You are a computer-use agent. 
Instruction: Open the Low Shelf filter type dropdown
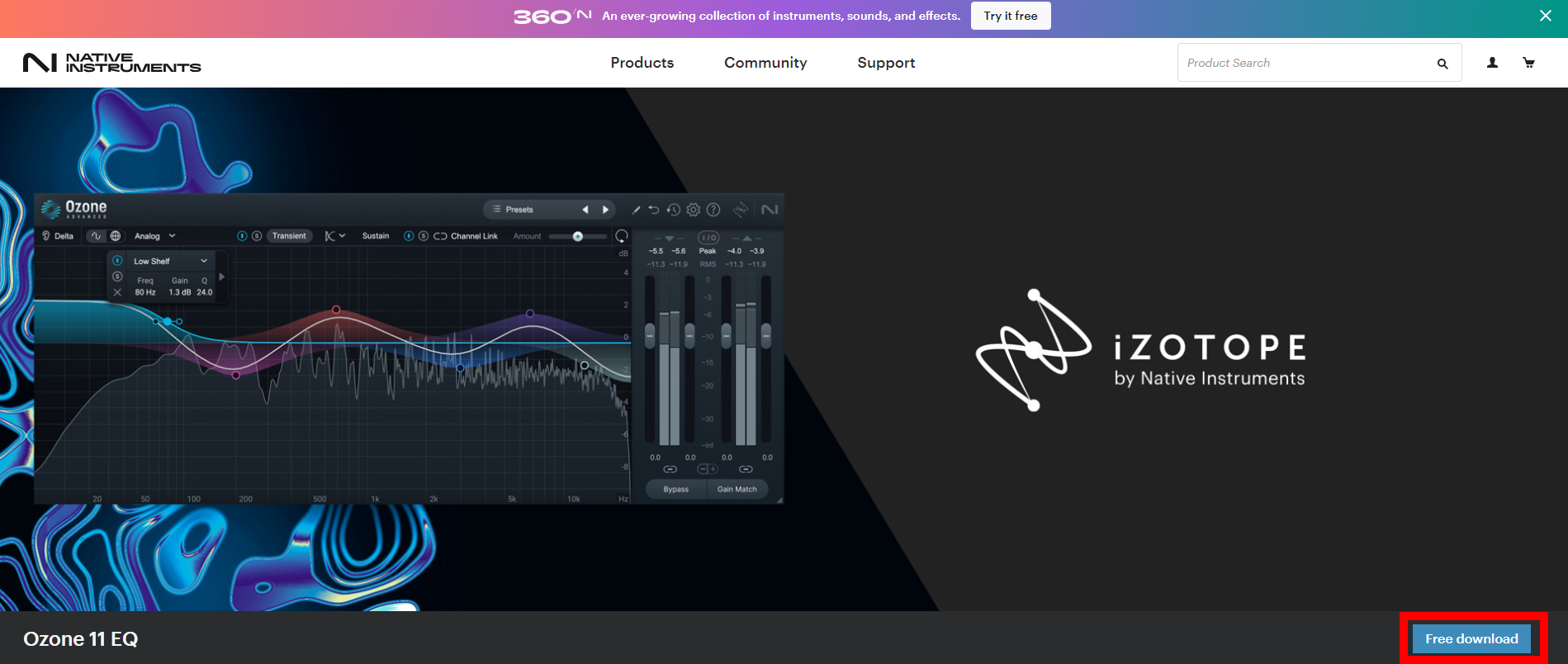[171, 261]
